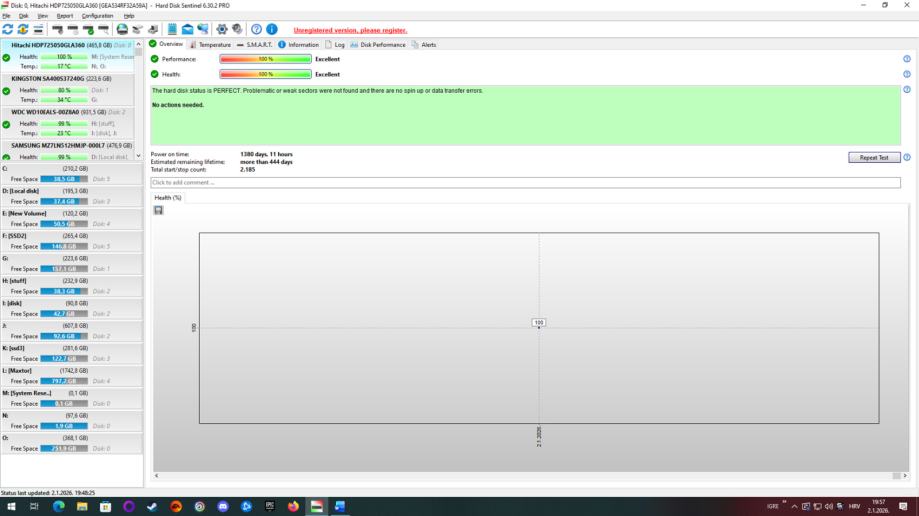Open Configuration via the blue gear icon
The height and width of the screenshot is (516, 919).
(222, 29)
